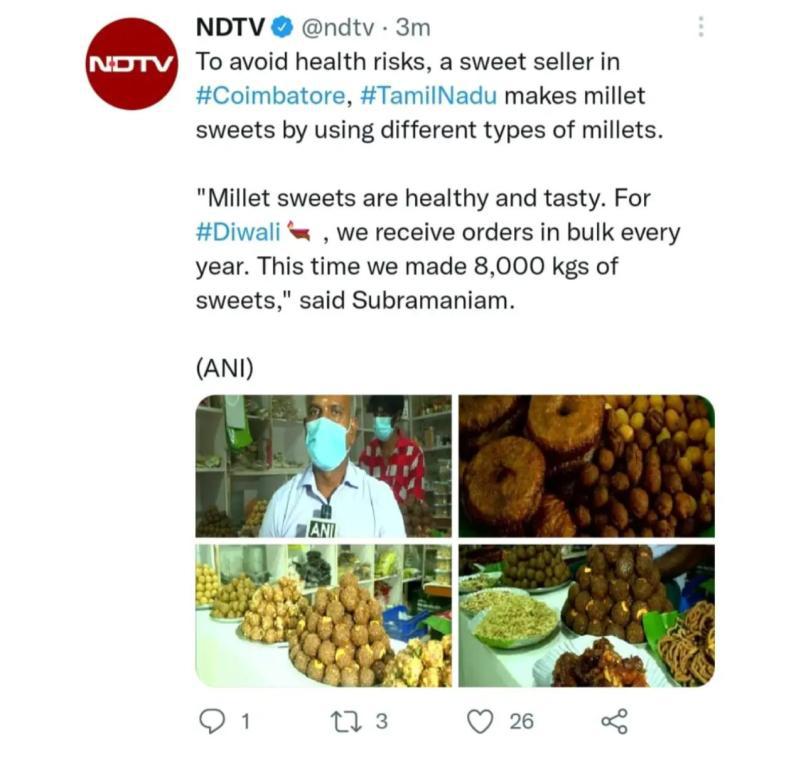806x769 pixels.
Task: Click the share icon
Action: point(613,720)
